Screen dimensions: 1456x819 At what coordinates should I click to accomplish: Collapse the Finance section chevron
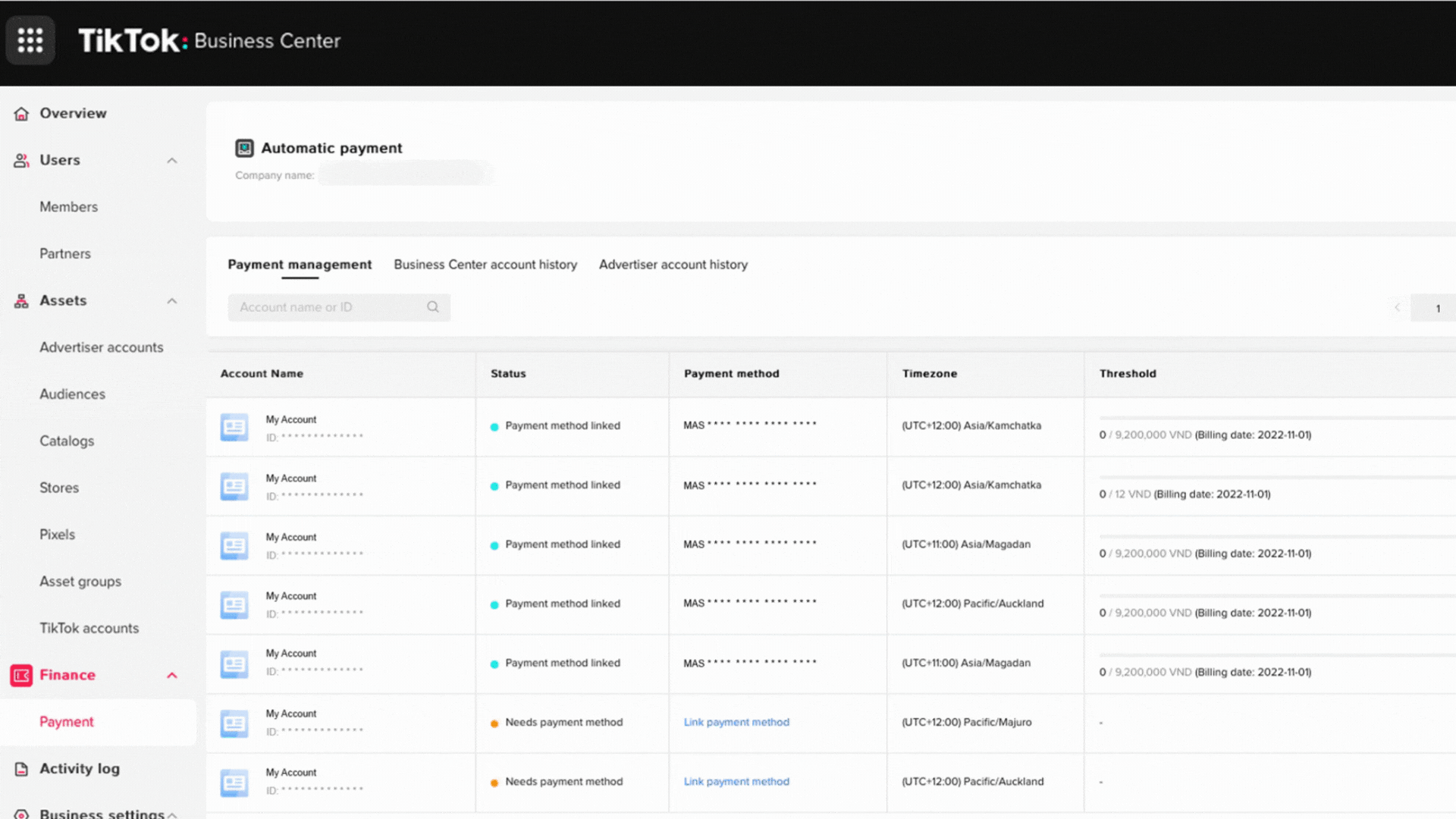[x=172, y=675]
